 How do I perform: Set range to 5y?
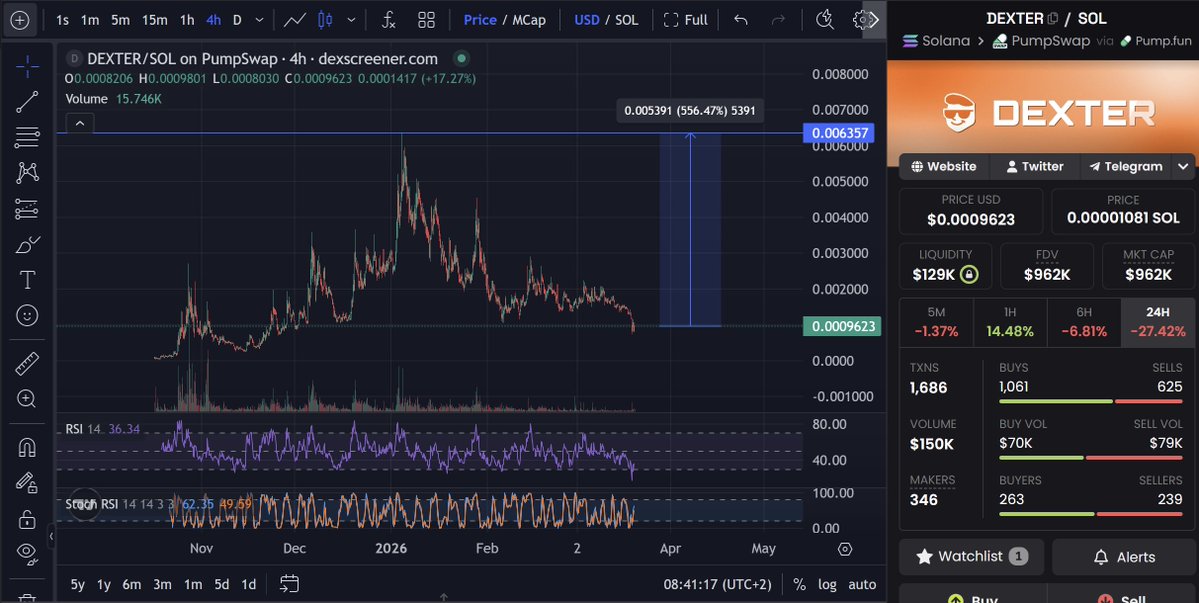(x=77, y=585)
